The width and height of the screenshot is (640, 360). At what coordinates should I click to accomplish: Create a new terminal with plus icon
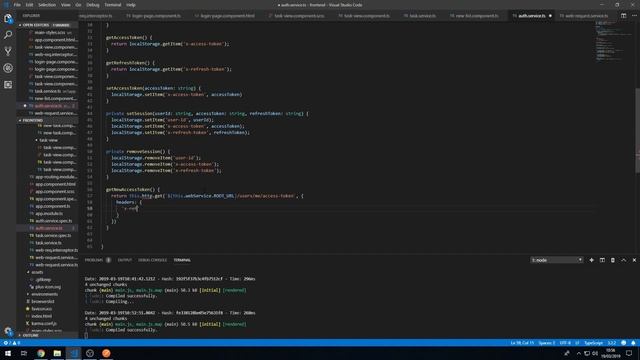point(591,260)
